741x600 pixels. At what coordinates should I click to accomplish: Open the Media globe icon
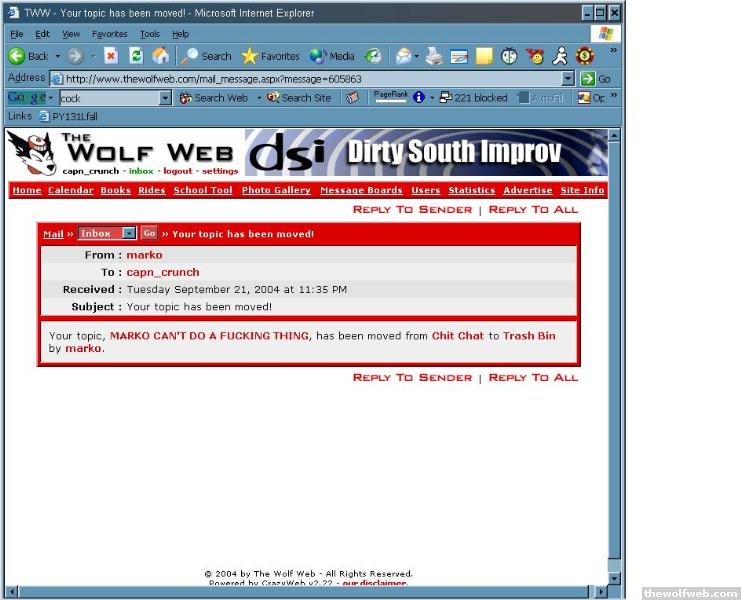coord(332,56)
